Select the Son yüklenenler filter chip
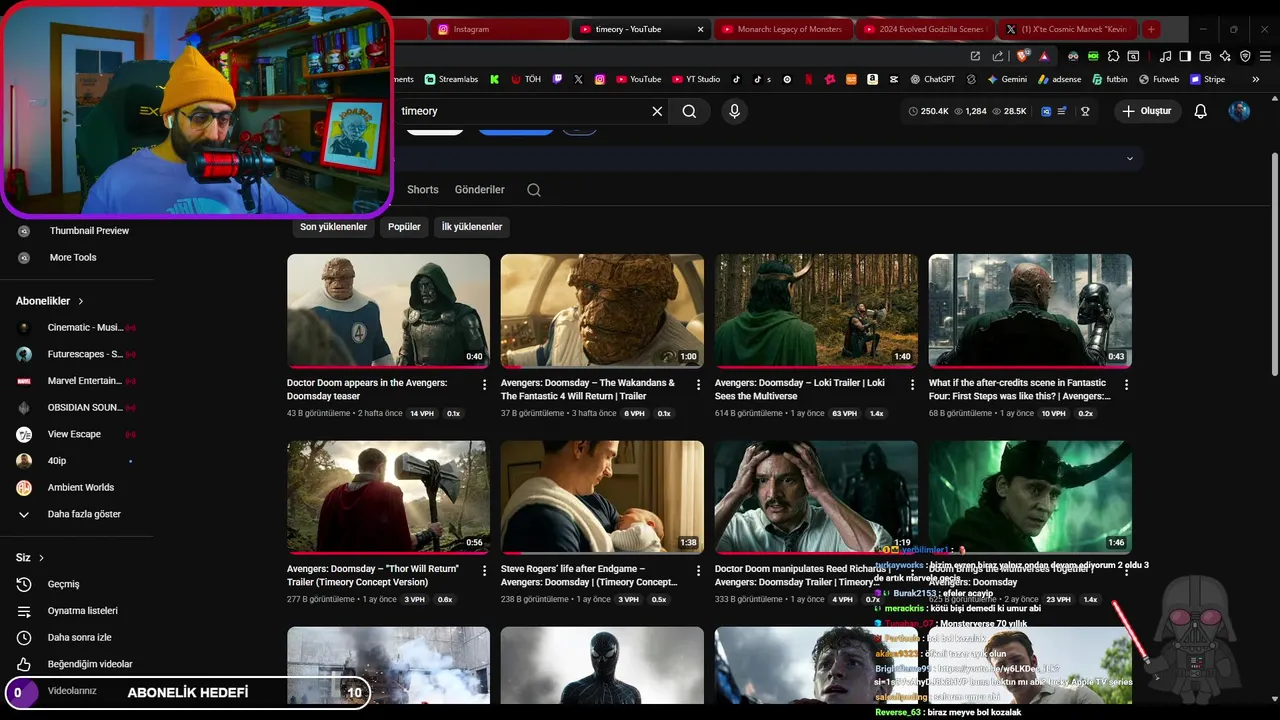The width and height of the screenshot is (1280, 720). pos(334,227)
